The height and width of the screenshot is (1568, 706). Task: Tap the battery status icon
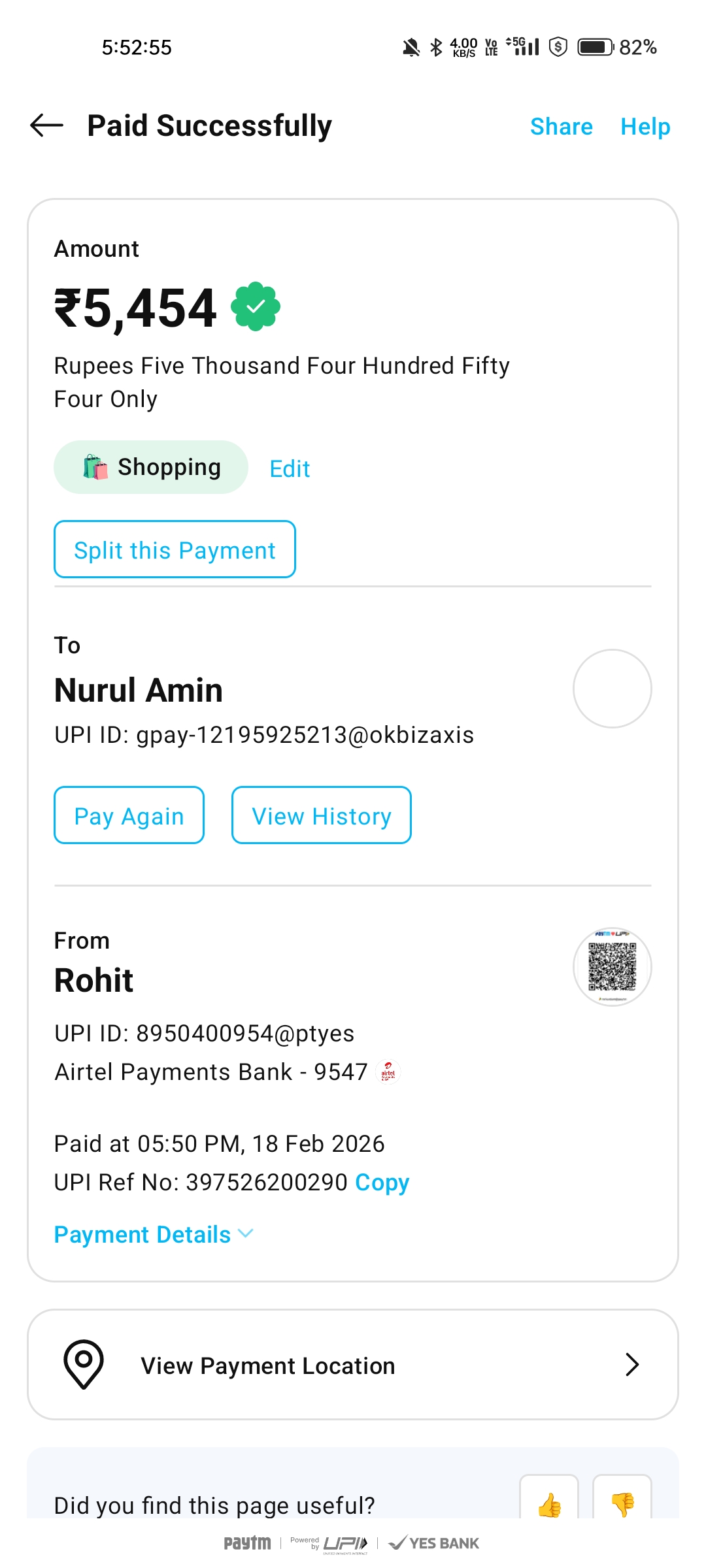[x=595, y=47]
